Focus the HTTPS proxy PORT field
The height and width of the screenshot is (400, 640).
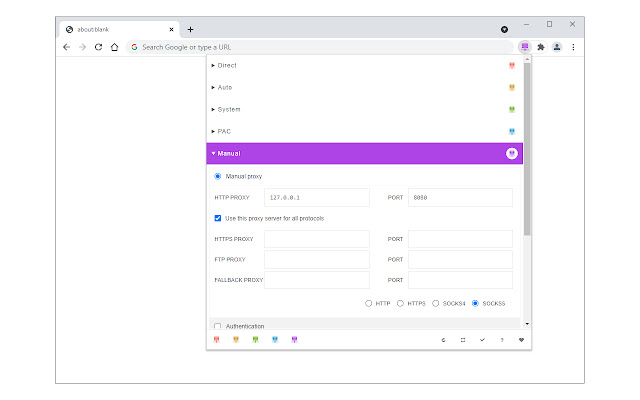point(460,239)
